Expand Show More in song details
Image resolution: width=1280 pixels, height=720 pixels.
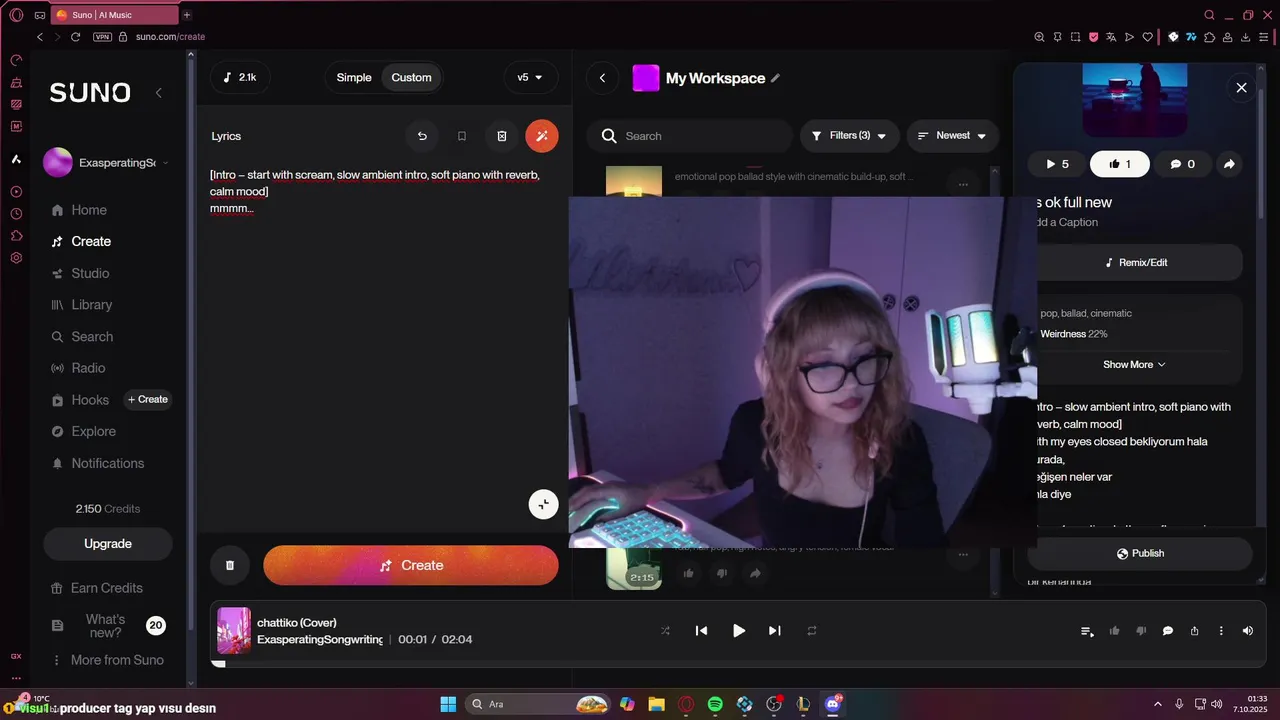coord(1134,365)
